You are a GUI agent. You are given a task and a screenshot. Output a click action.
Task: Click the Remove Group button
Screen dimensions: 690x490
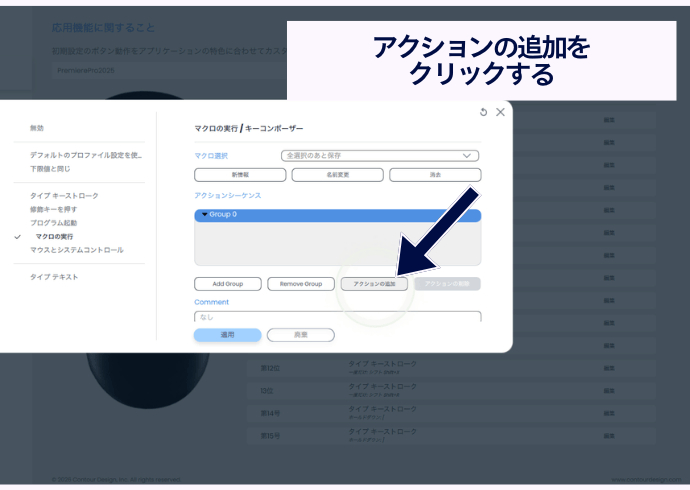click(301, 284)
